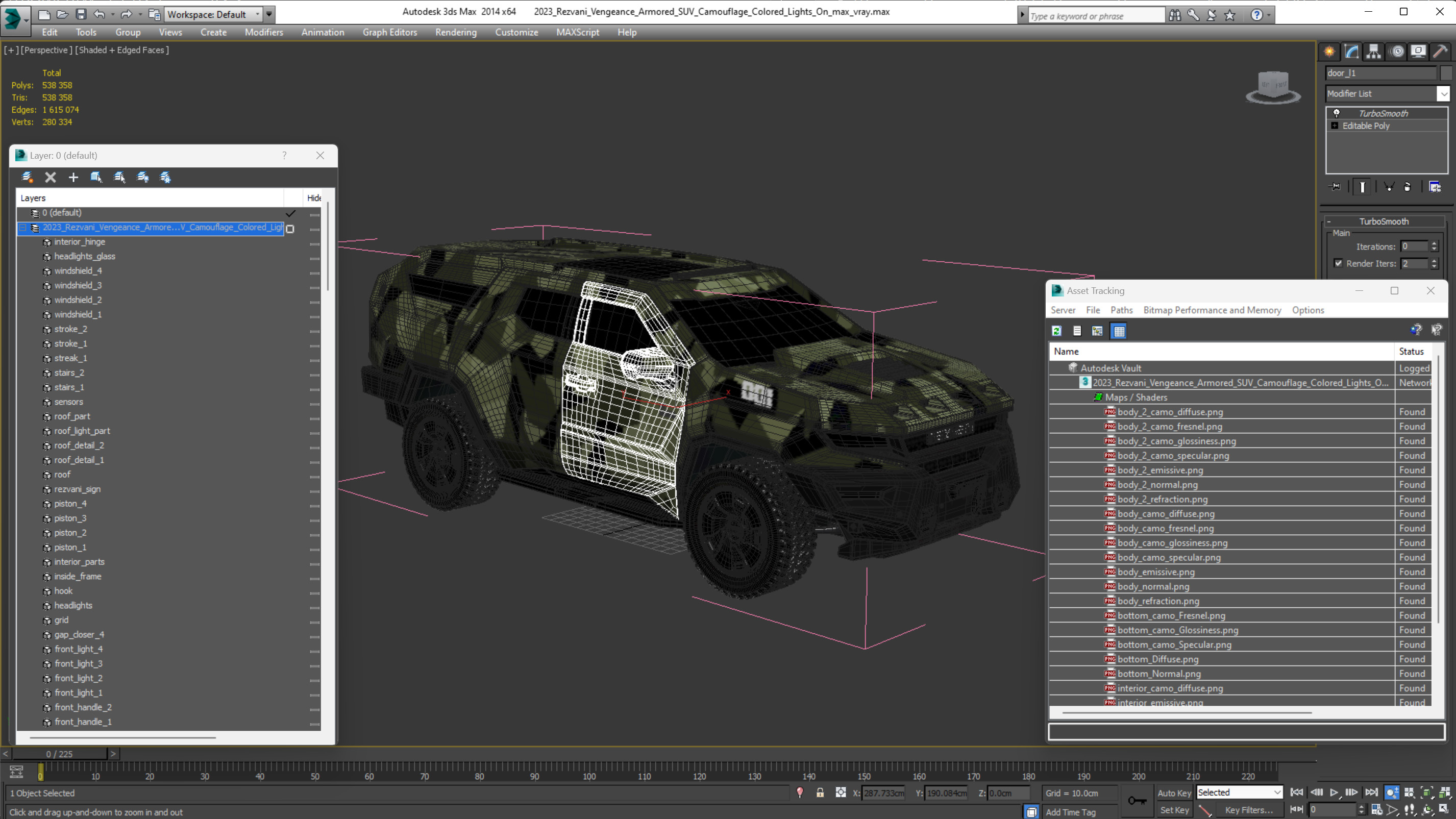
Task: Open the Motion command panel tab
Action: click(1397, 52)
